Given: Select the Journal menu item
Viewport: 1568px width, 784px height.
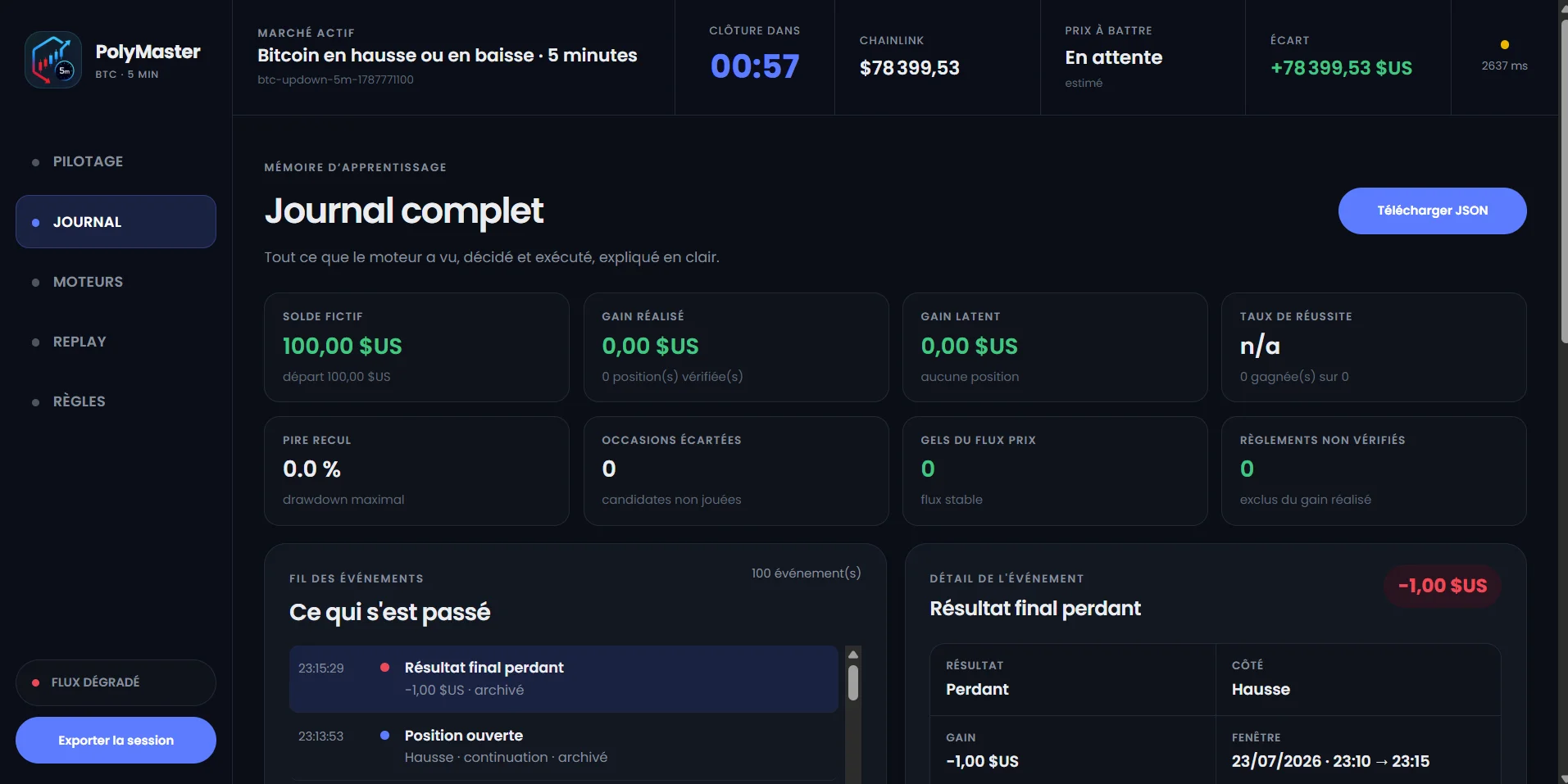Looking at the screenshot, I should pyautogui.click(x=116, y=221).
